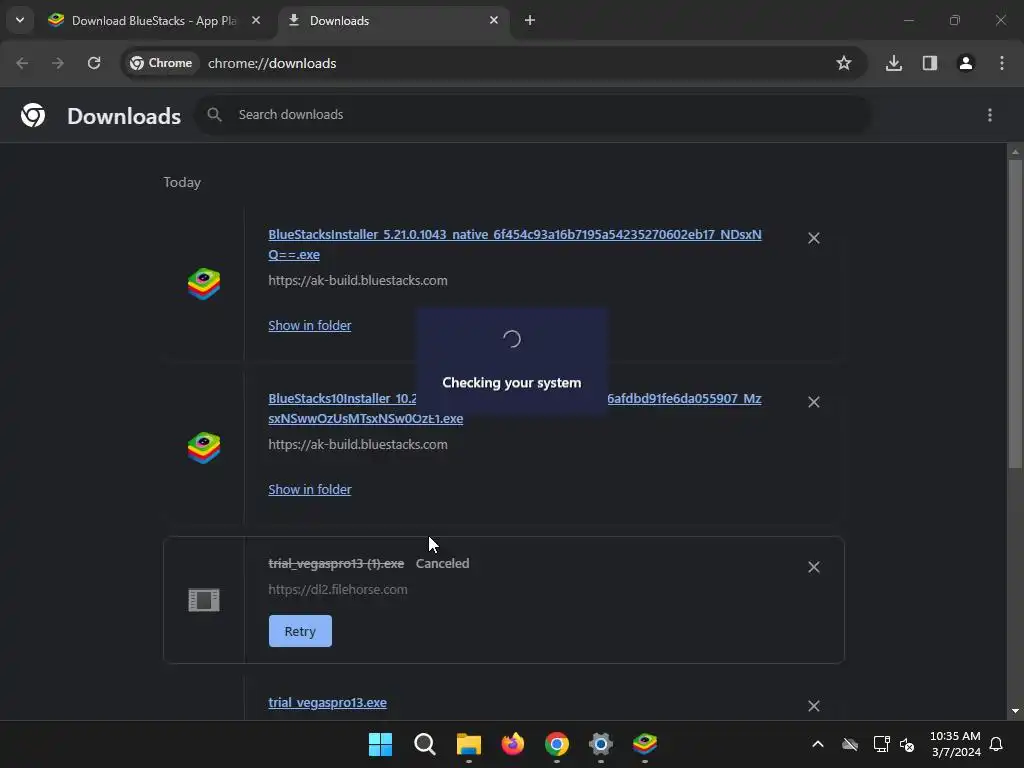The width and height of the screenshot is (1024, 768).
Task: Select the Downloads tab
Action: pos(392,21)
